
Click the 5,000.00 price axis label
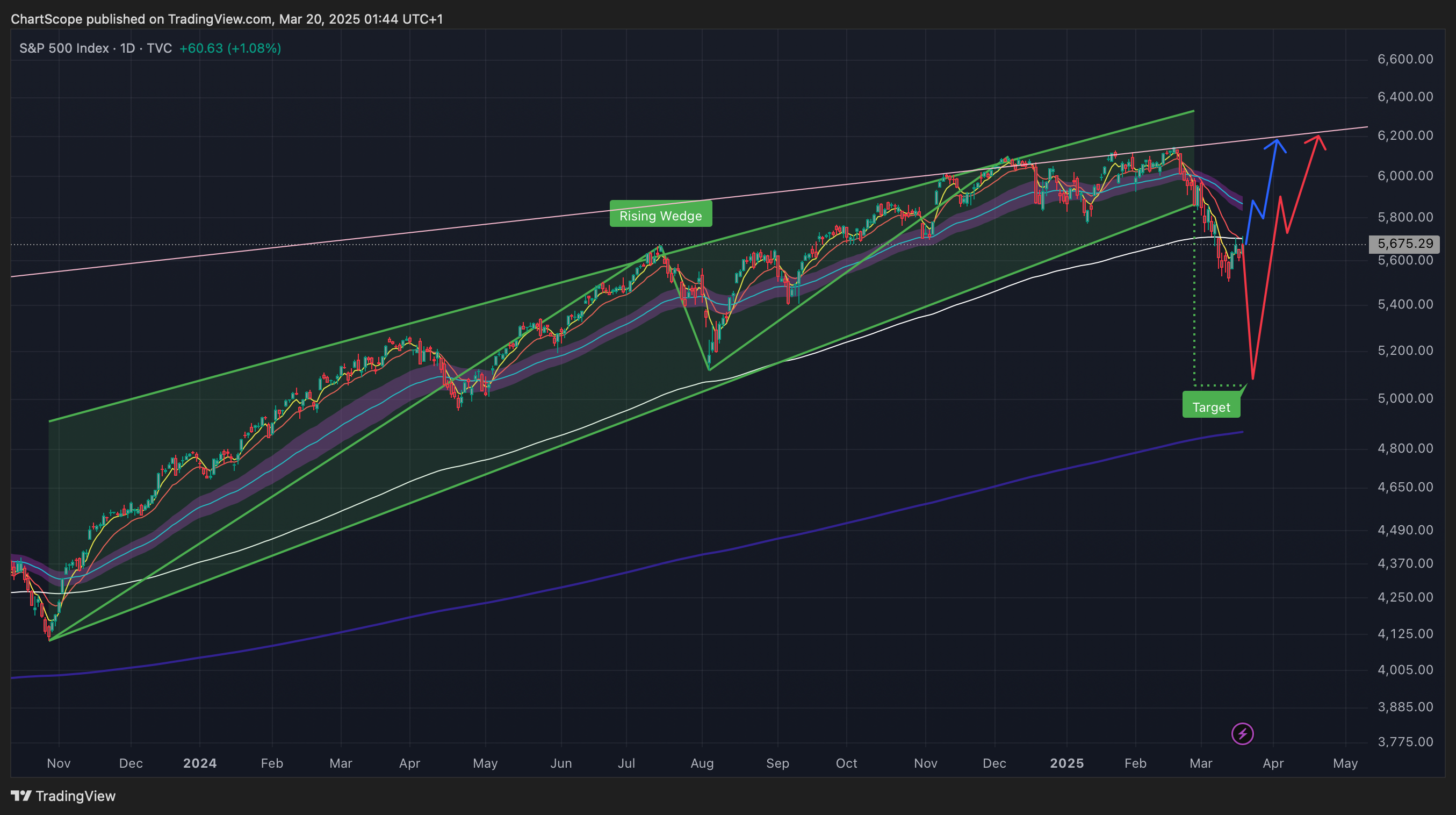1405,398
